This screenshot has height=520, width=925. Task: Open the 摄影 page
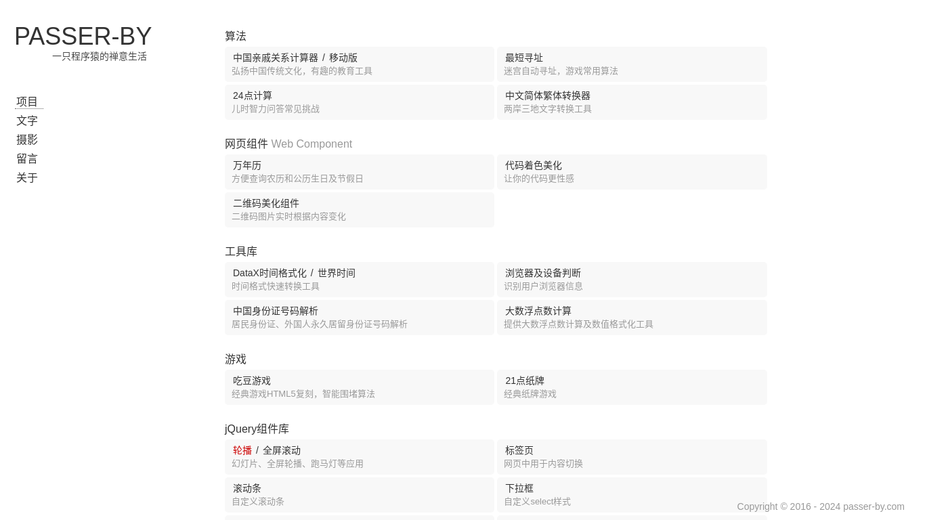coord(27,139)
